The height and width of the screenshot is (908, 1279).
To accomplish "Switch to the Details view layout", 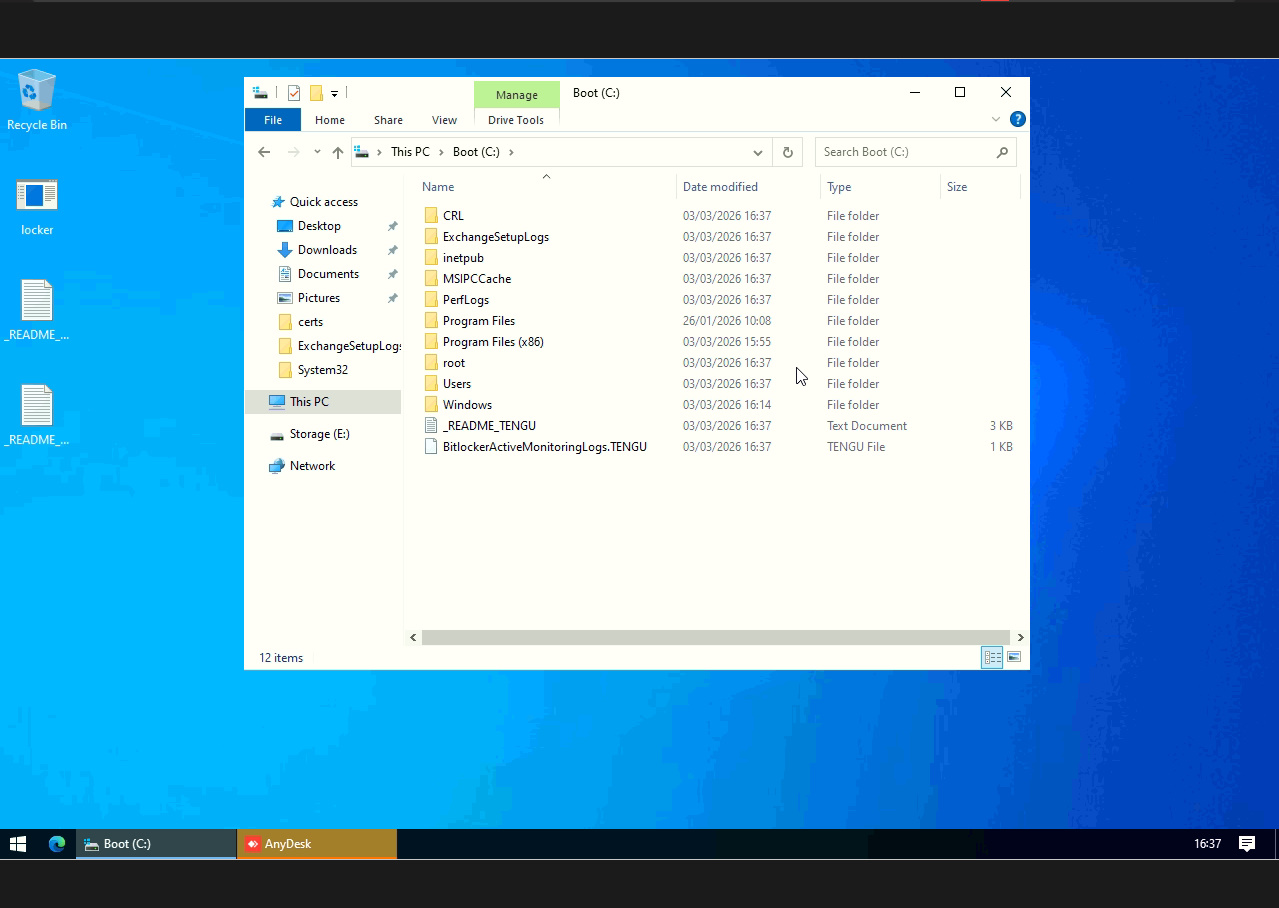I will tap(992, 657).
